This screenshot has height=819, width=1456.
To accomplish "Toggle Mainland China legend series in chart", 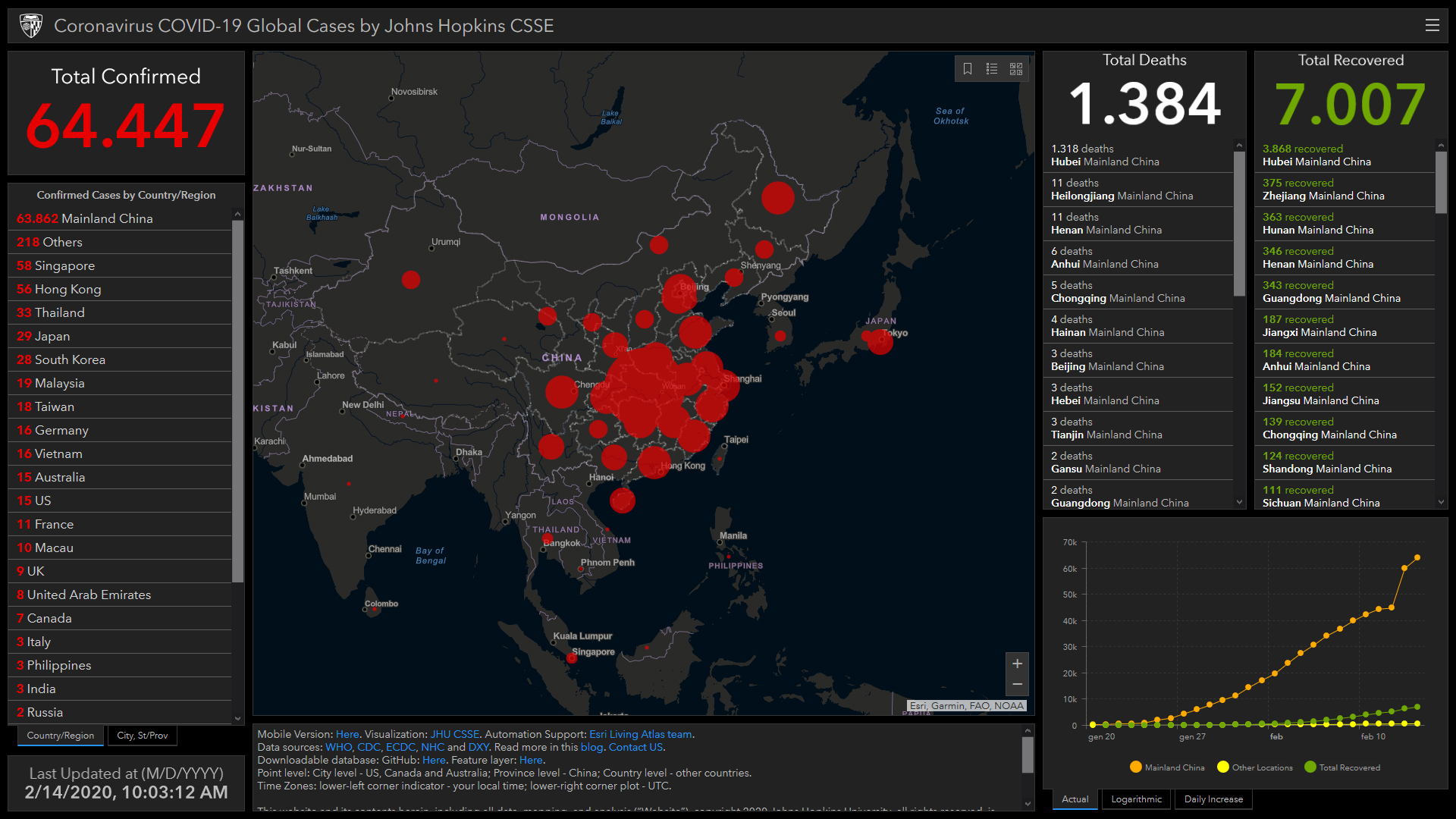I will coord(1166,767).
